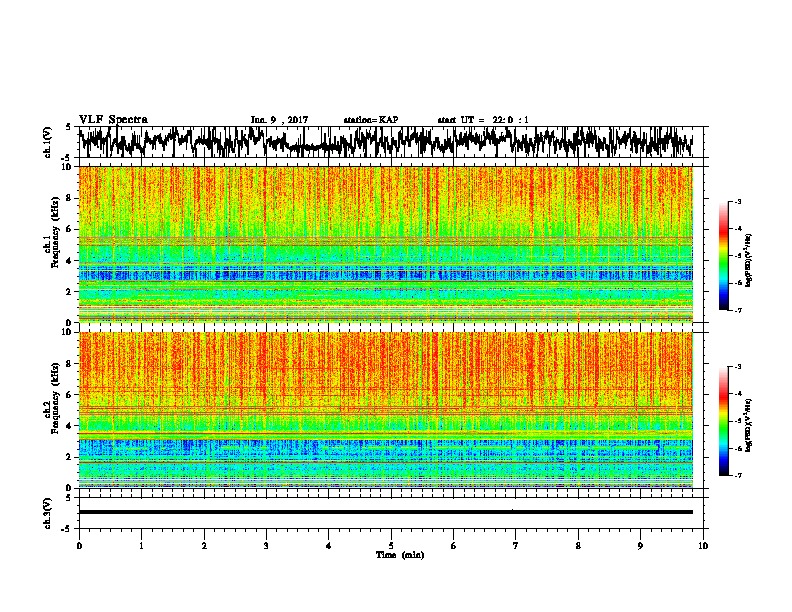The width and height of the screenshot is (792, 612).
Task: Click the "-3" label on ch.1 color bar
Action: 737,202
